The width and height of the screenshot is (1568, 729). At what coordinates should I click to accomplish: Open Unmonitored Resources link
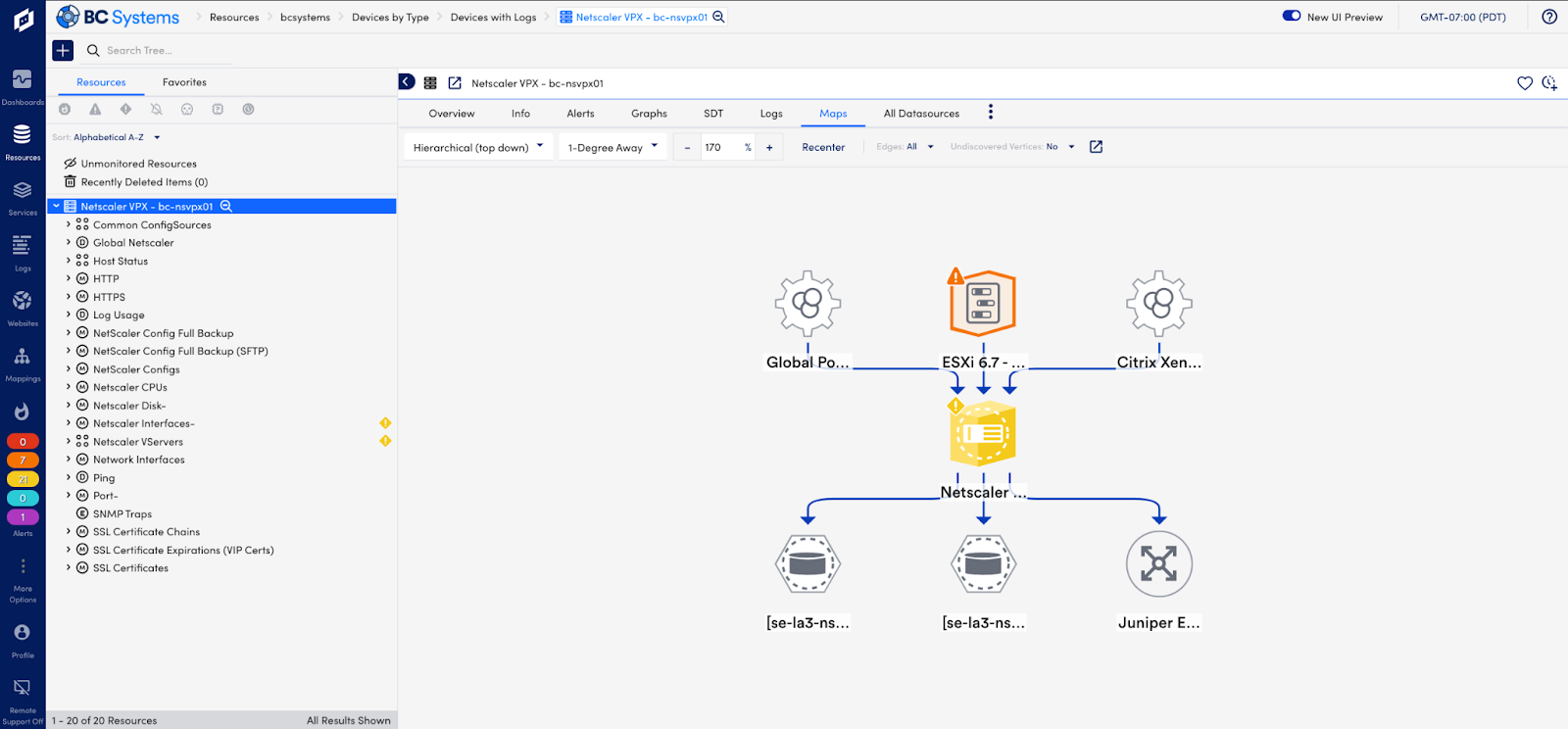tap(138, 164)
